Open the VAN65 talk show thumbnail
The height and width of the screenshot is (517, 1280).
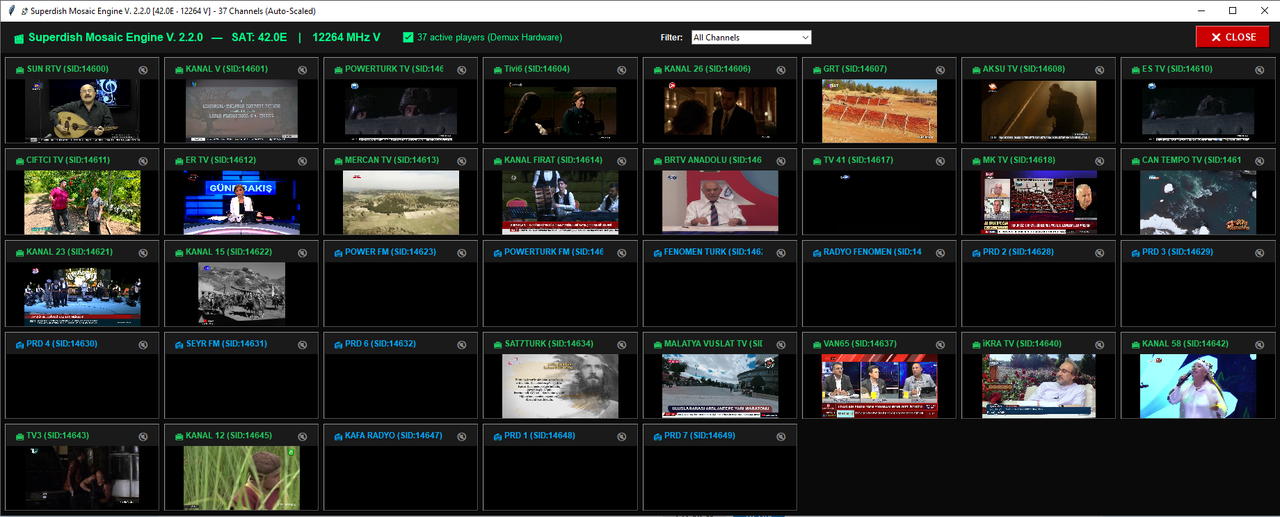point(879,385)
